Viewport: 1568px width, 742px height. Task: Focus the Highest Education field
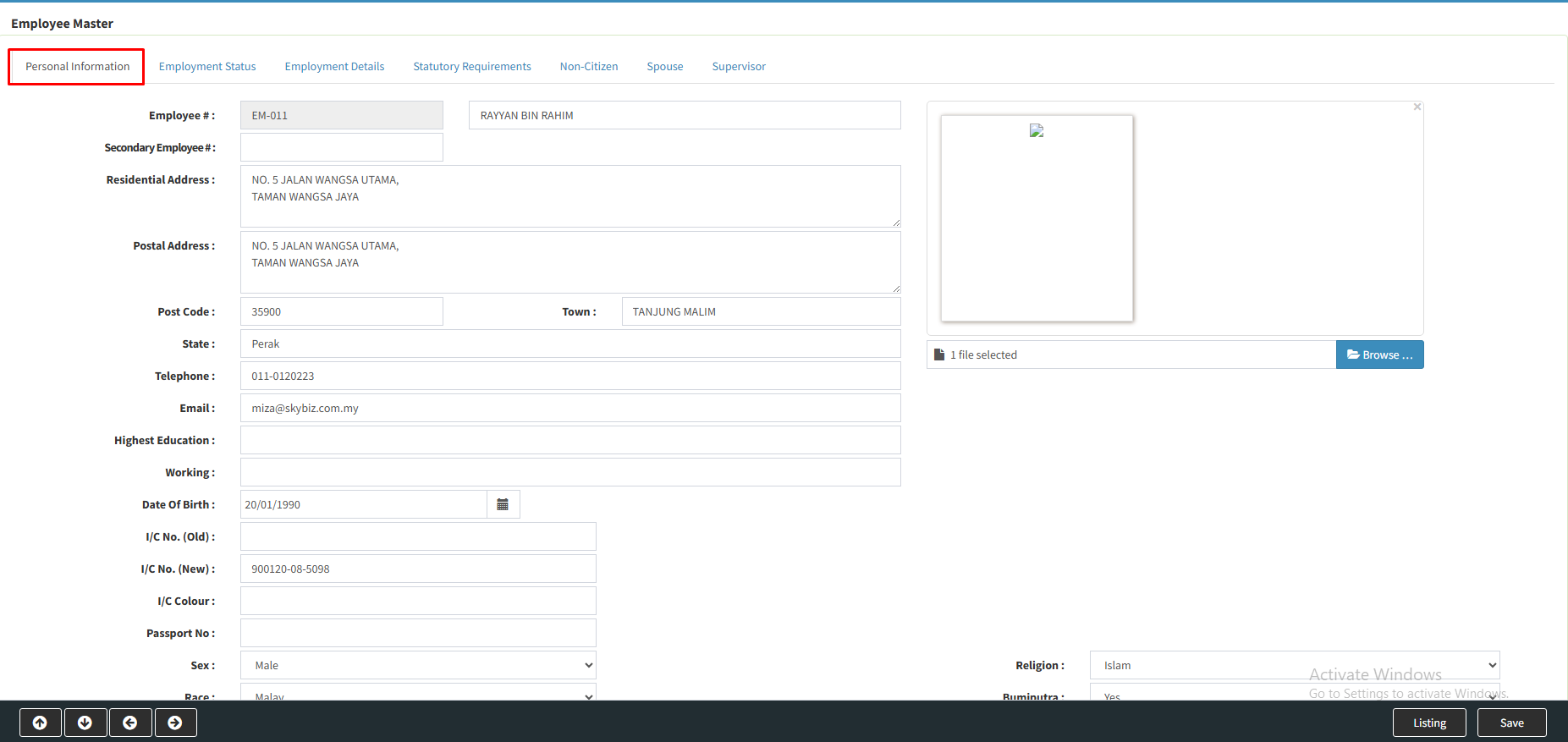coord(570,440)
